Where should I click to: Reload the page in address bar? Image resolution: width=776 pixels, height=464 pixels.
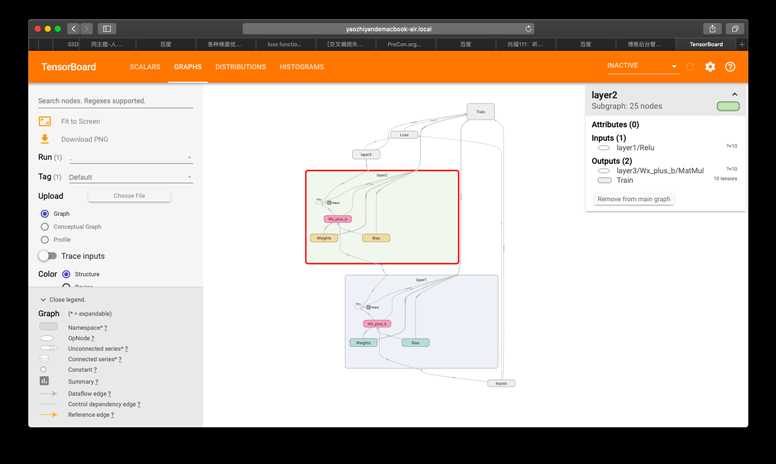[528, 29]
